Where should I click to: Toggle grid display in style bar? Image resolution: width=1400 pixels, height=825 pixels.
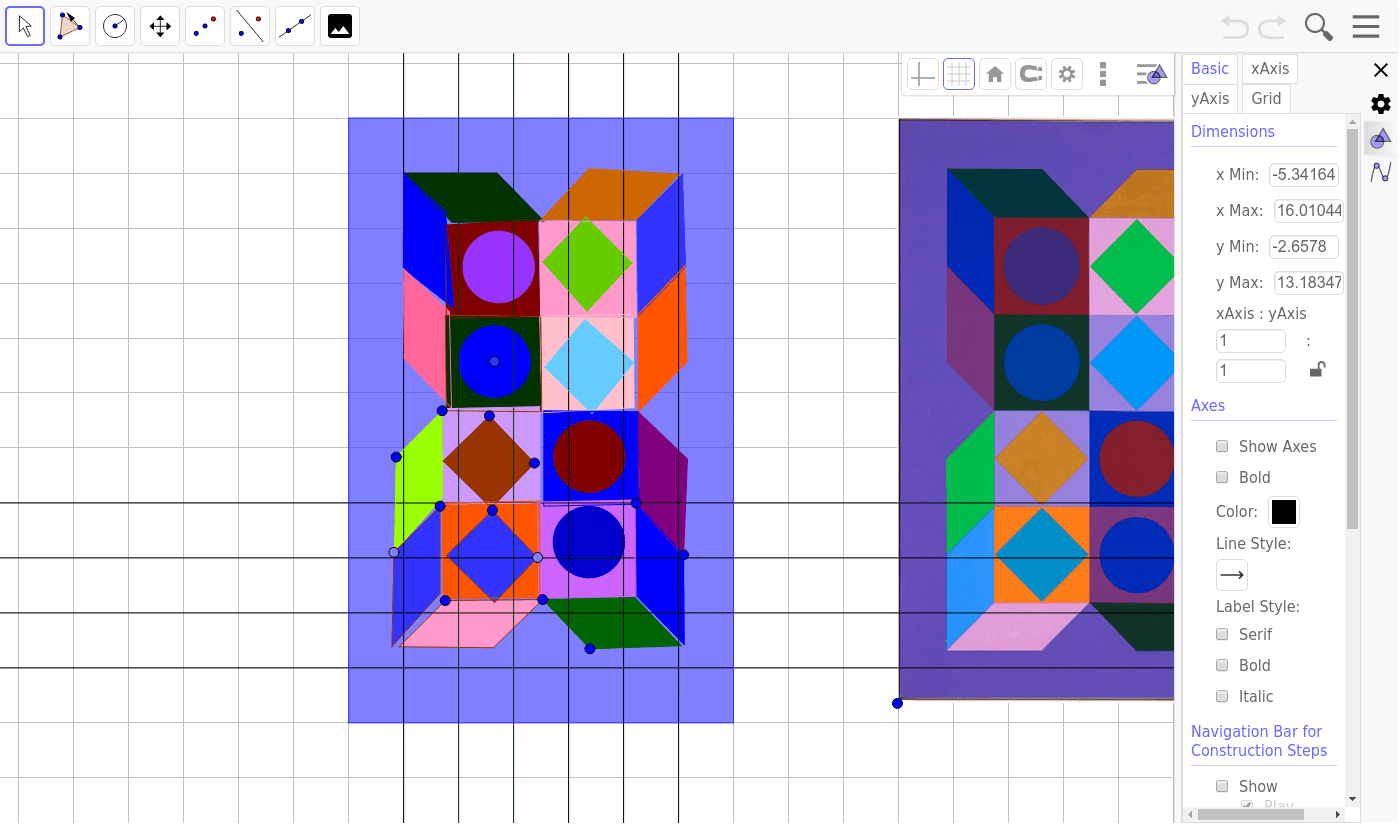pos(959,74)
